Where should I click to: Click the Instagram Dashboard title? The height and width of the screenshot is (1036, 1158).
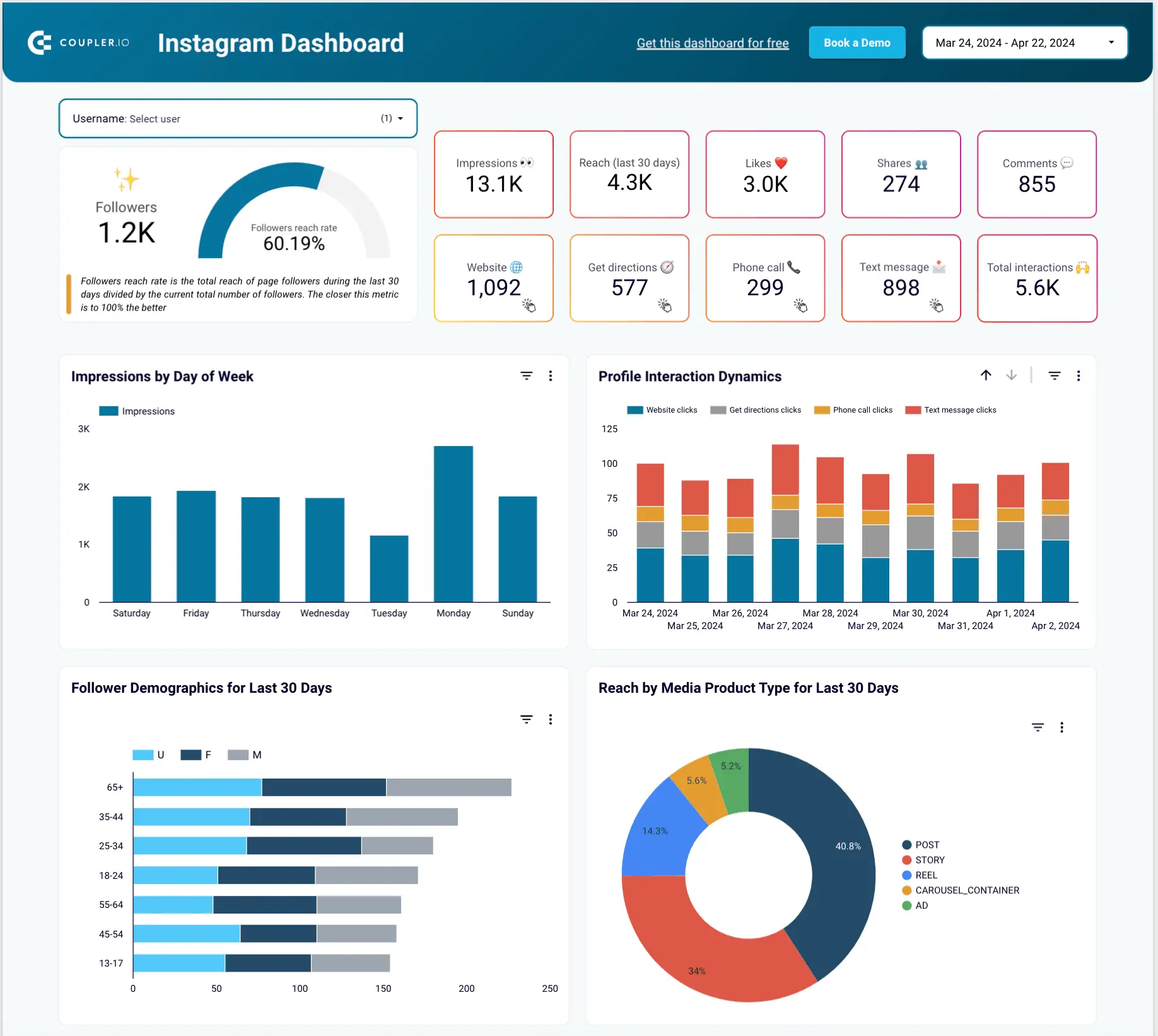[x=281, y=43]
